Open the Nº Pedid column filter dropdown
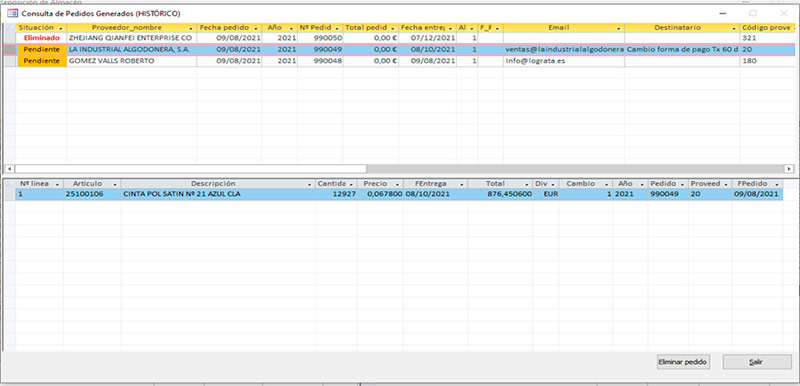Image resolution: width=800 pixels, height=386 pixels. [337, 28]
